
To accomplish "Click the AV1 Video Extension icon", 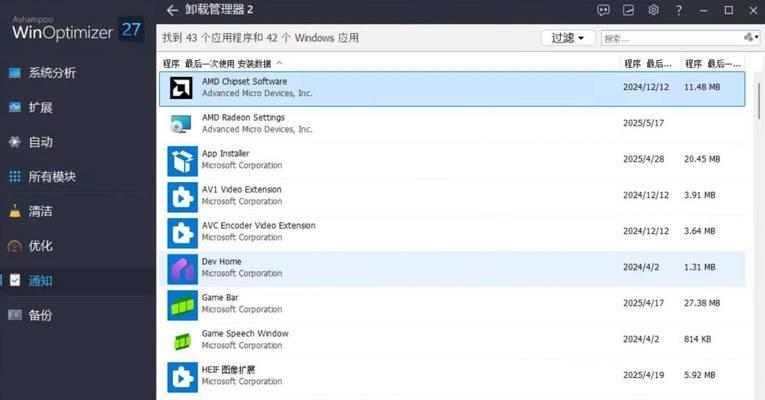I will tap(182, 197).
